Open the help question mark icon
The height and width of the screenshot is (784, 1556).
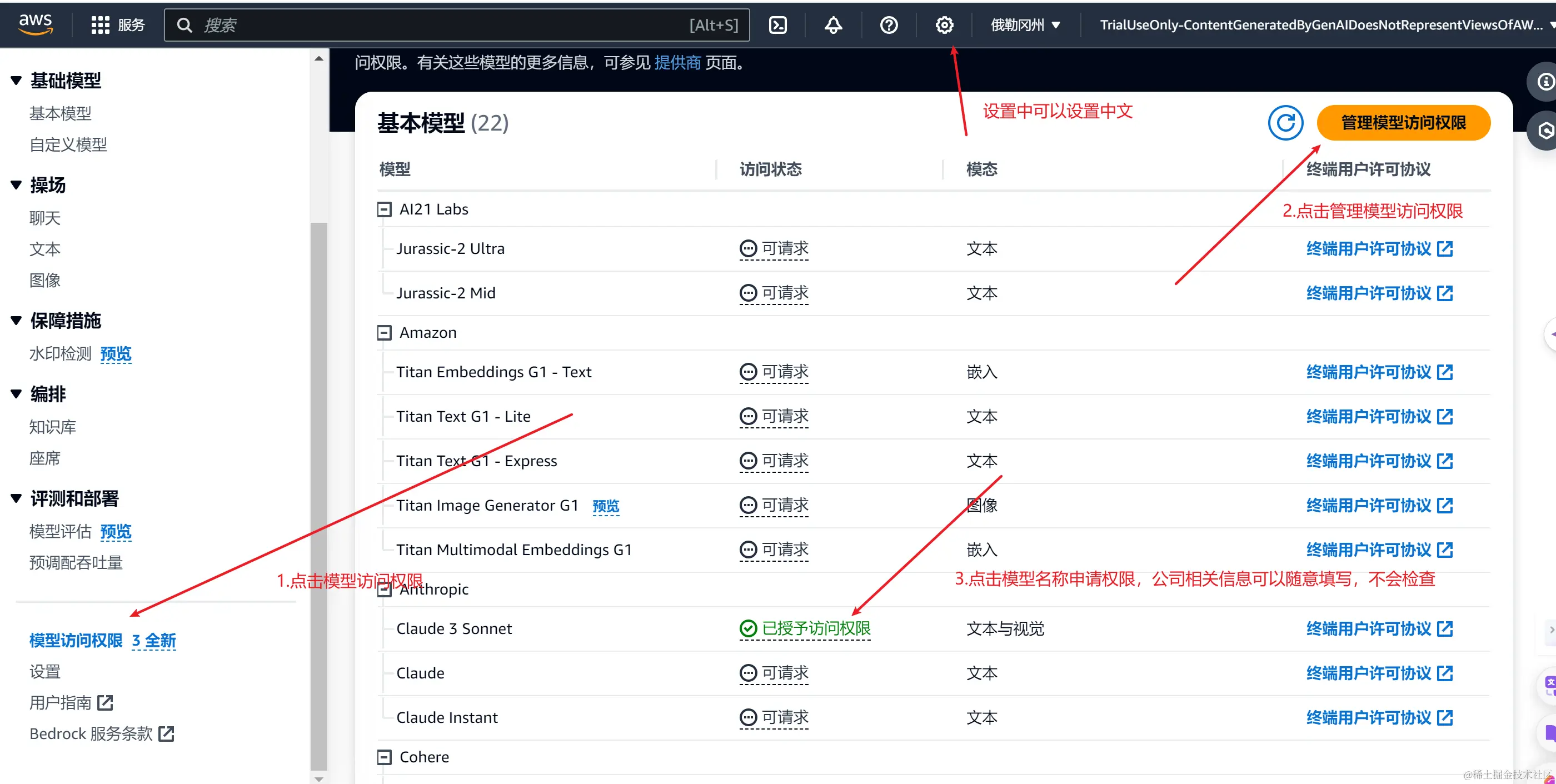(889, 25)
